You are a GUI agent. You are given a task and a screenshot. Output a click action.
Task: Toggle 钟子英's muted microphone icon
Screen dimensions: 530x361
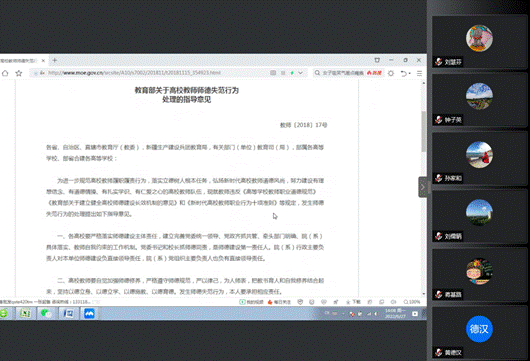click(438, 120)
